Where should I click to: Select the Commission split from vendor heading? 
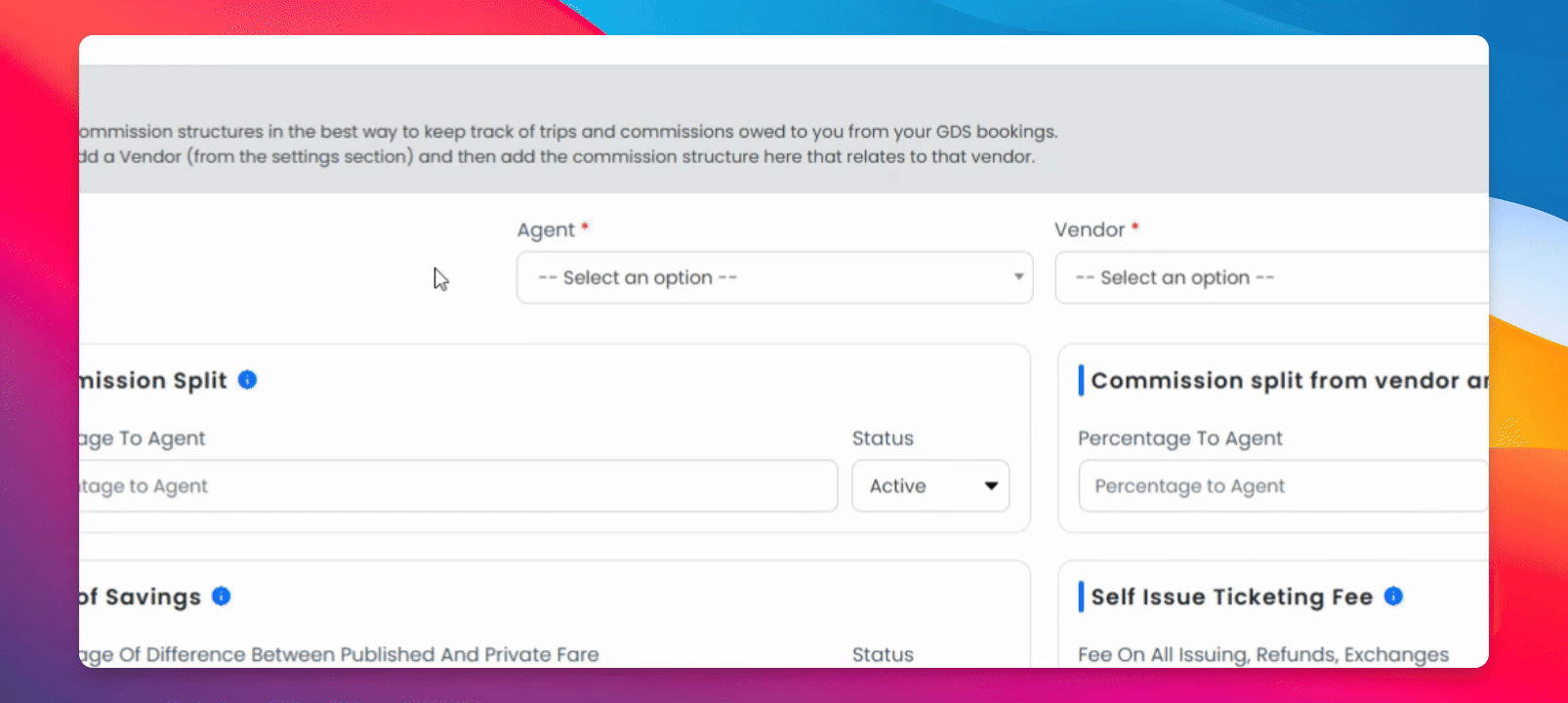(1290, 380)
